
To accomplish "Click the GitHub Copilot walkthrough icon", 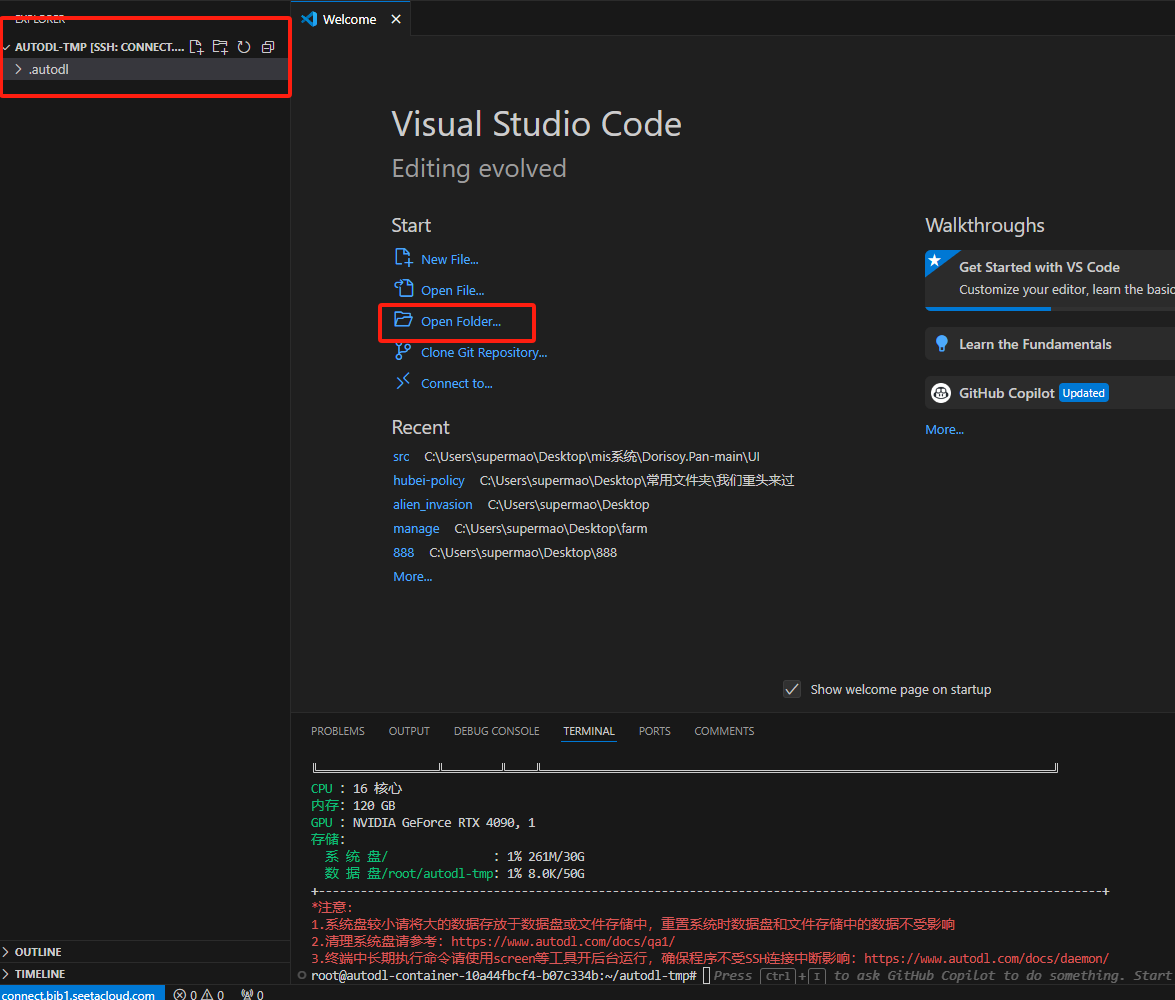I will click(941, 393).
